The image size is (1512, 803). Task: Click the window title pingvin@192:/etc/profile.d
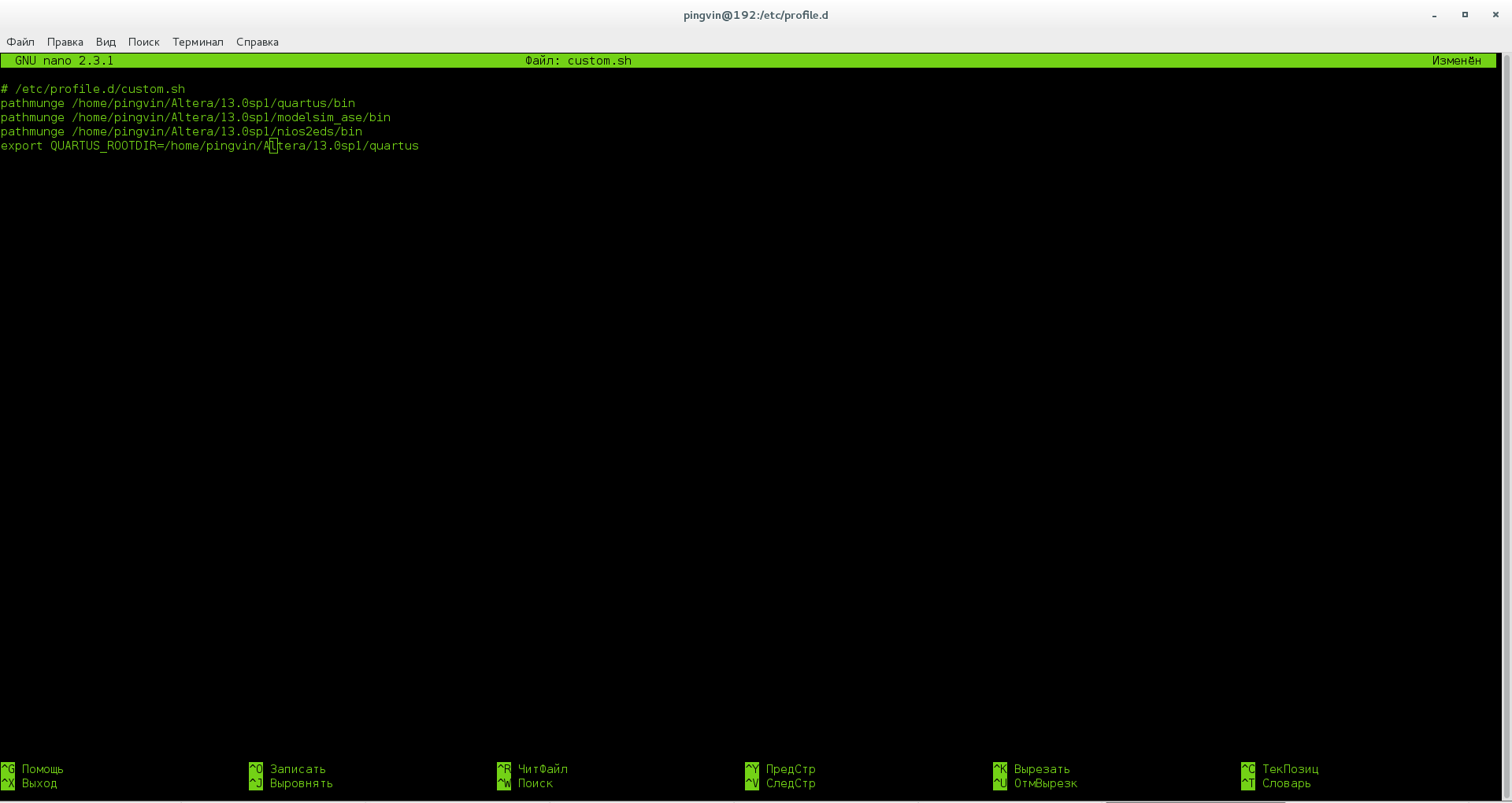point(756,15)
